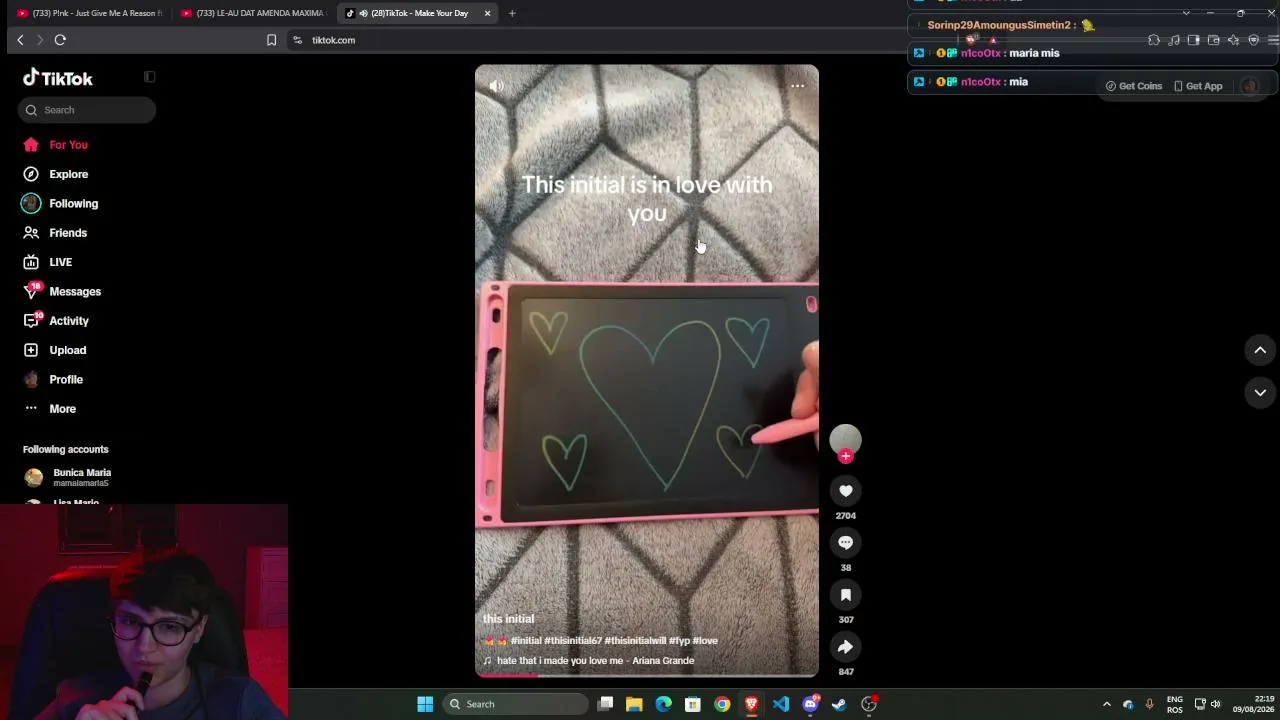The image size is (1280, 720).
Task: Go to the next video
Action: pos(1260,393)
